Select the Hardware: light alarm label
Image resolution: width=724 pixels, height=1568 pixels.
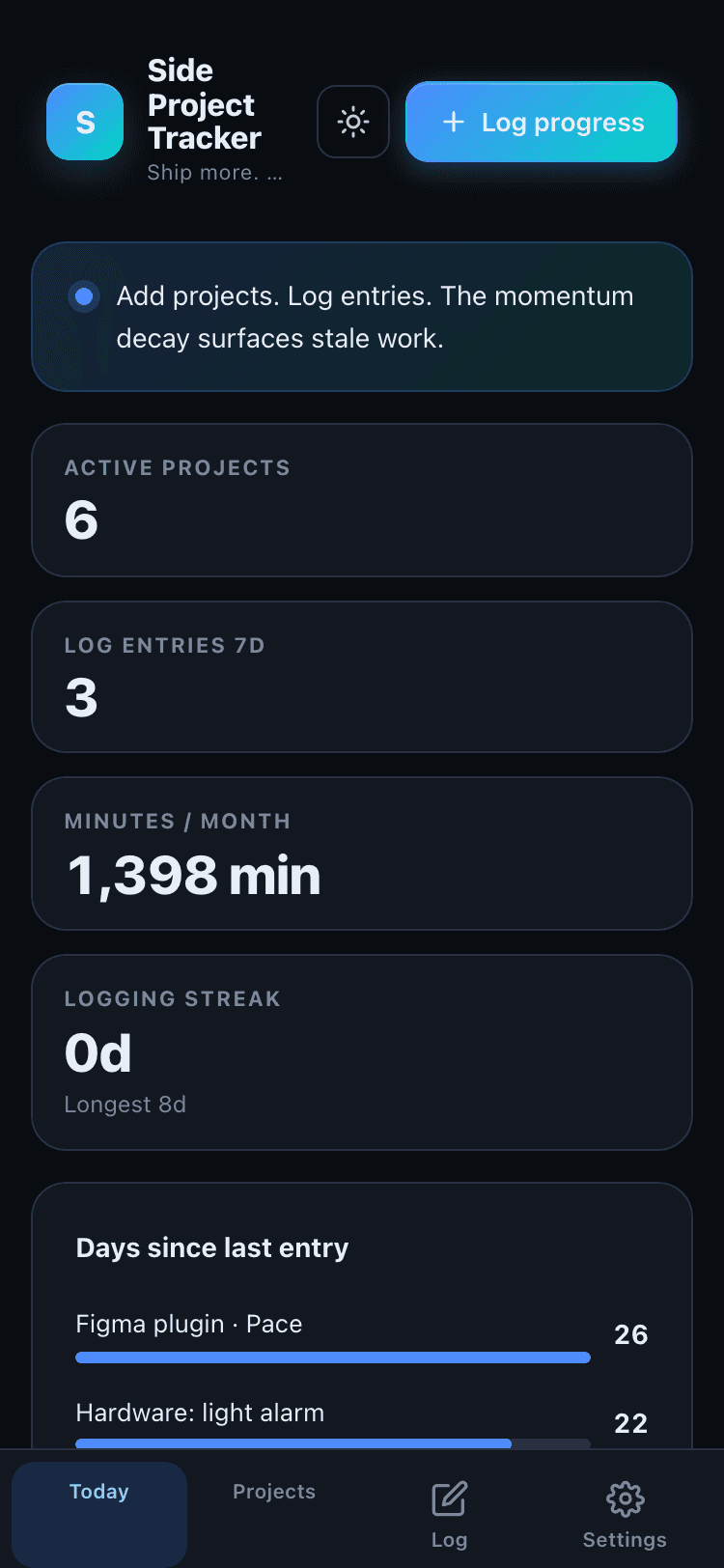200,1413
